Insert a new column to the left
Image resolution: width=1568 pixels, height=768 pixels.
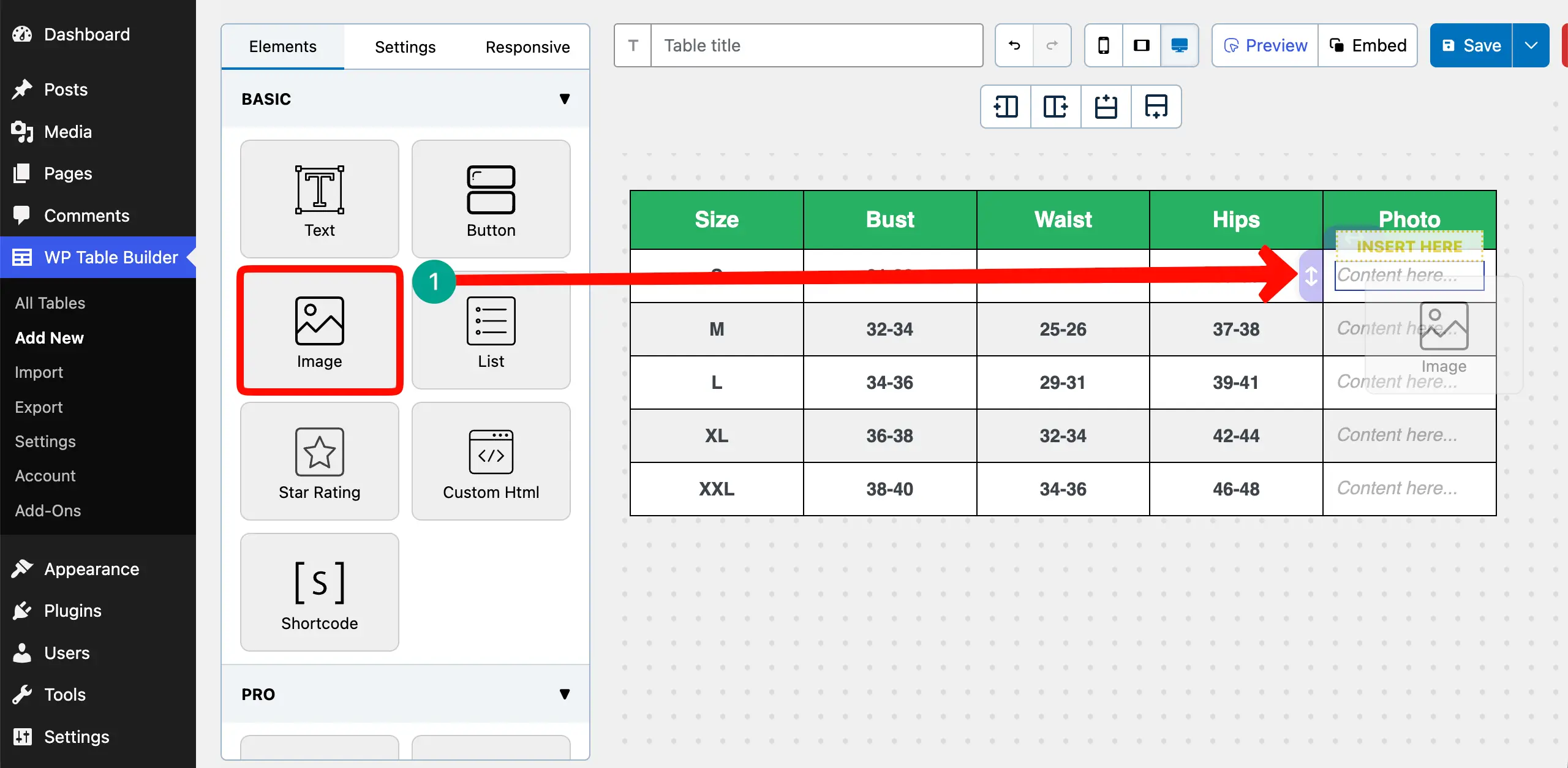[1005, 107]
